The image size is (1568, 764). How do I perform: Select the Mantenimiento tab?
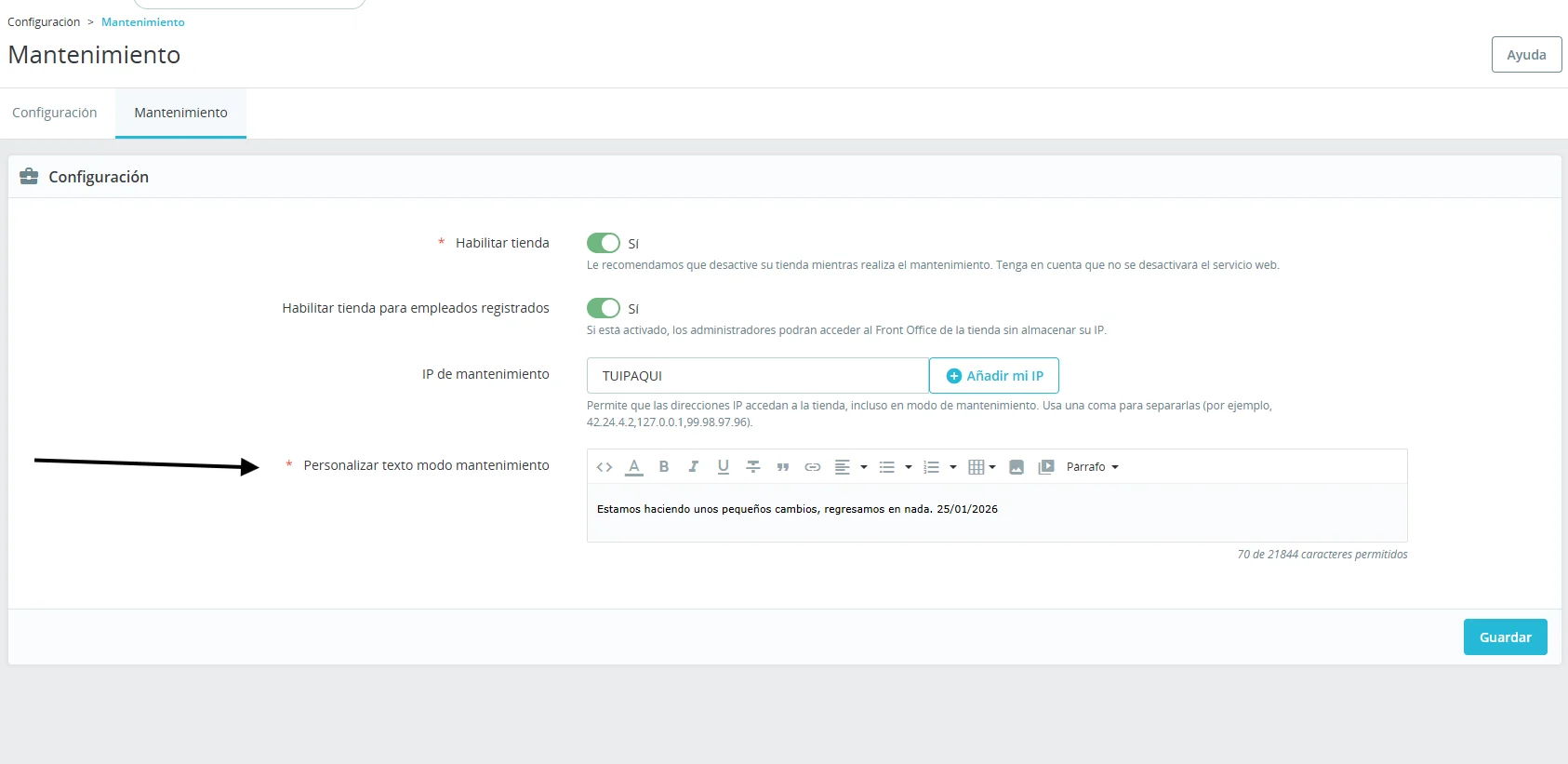click(180, 113)
